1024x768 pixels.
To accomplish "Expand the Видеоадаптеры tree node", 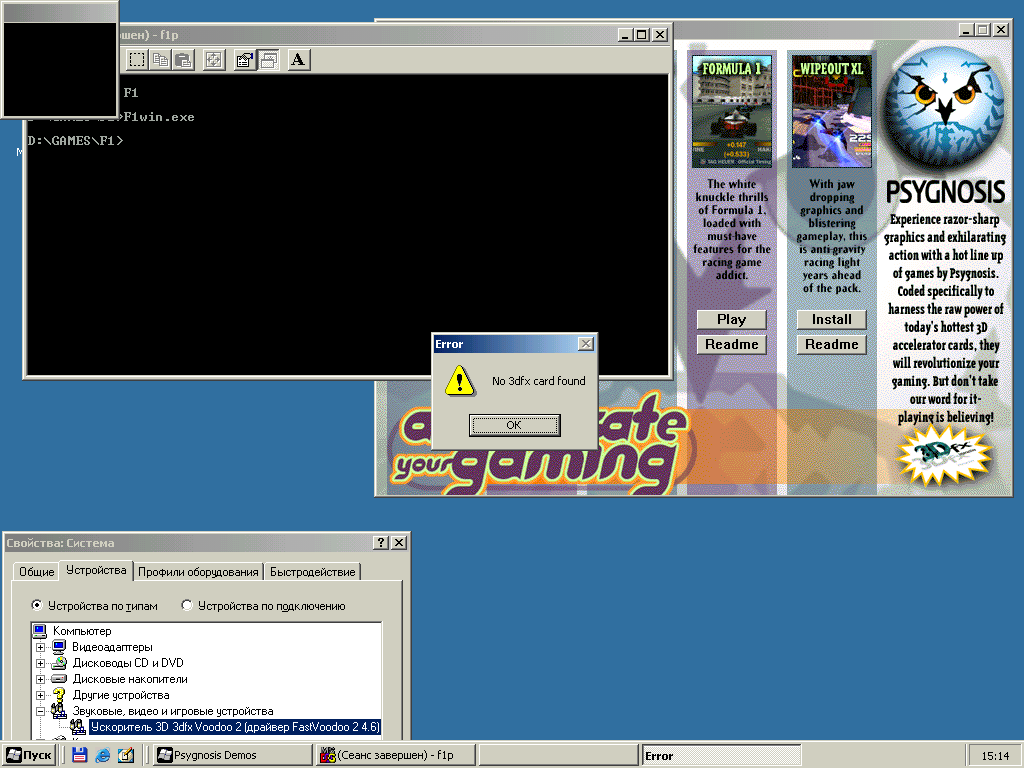I will coord(41,647).
